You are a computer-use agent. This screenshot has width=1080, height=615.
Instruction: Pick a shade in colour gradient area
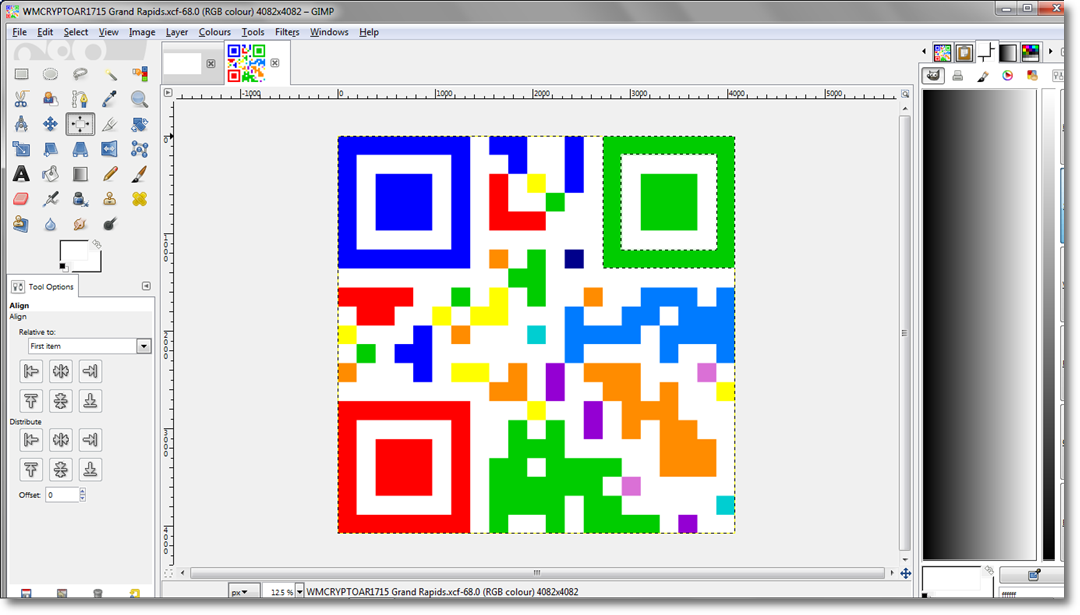[979, 324]
